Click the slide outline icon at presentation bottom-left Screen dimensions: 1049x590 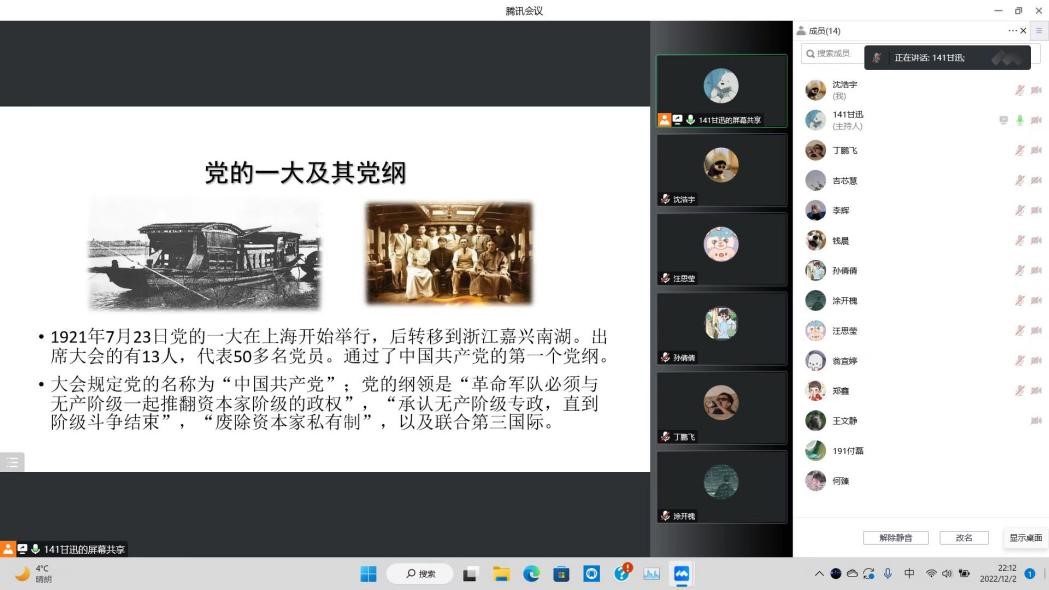(x=12, y=462)
